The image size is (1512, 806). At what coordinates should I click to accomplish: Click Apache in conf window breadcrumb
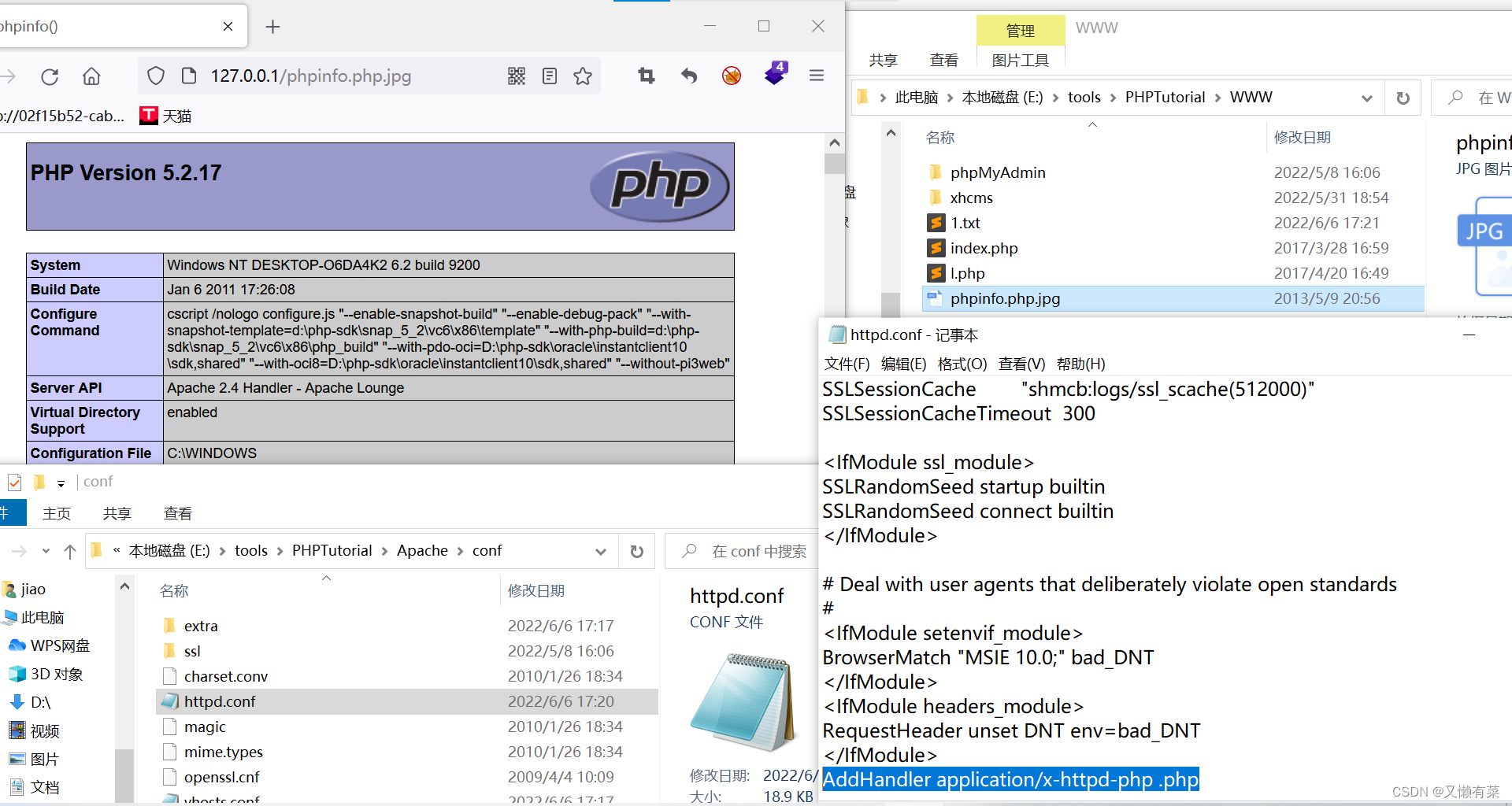(x=422, y=550)
